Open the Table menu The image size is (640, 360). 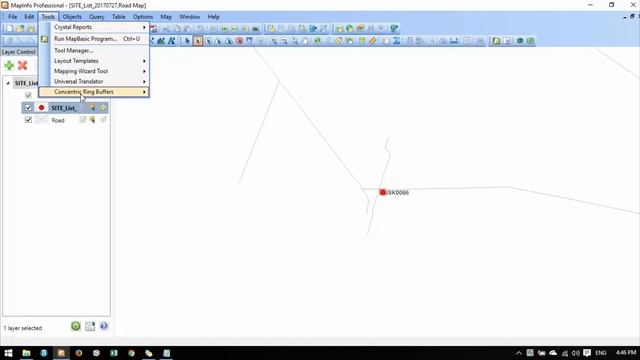tap(118, 17)
